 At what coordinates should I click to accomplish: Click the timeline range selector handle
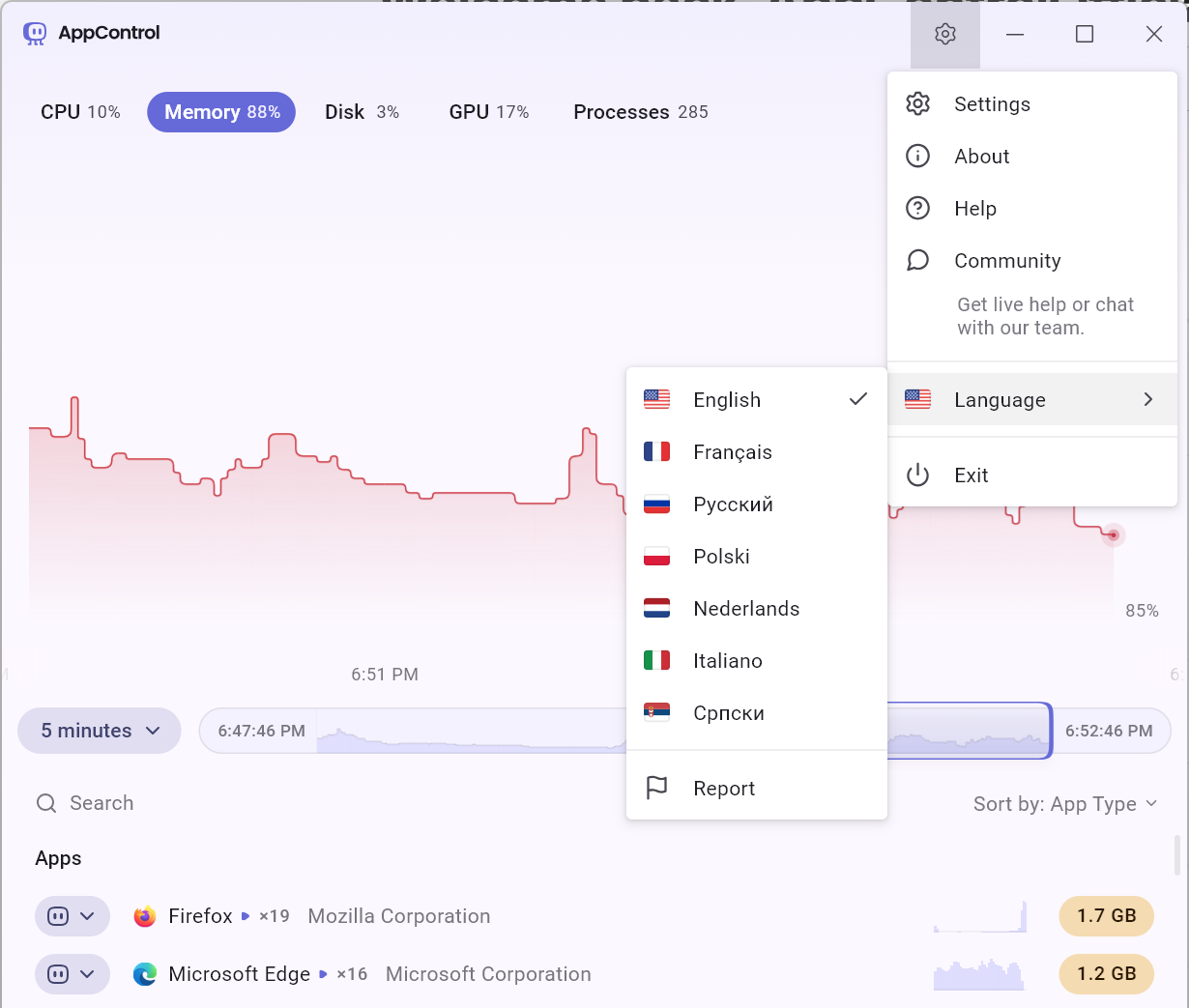[1050, 731]
